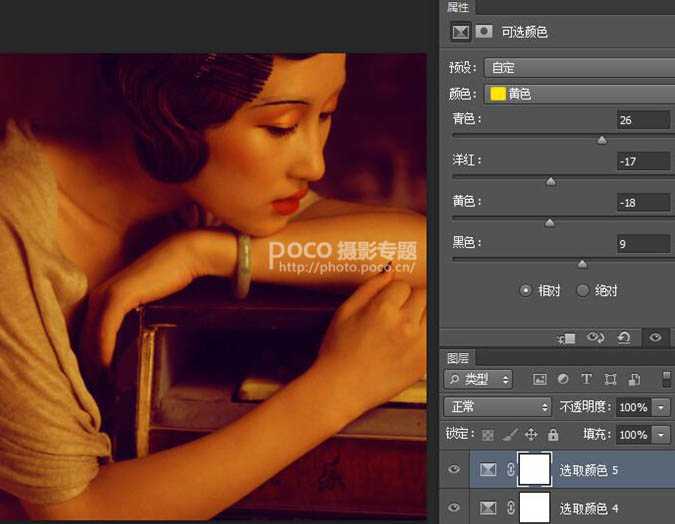Filter layers by pixel layer icon
This screenshot has height=524, width=675.
point(540,380)
